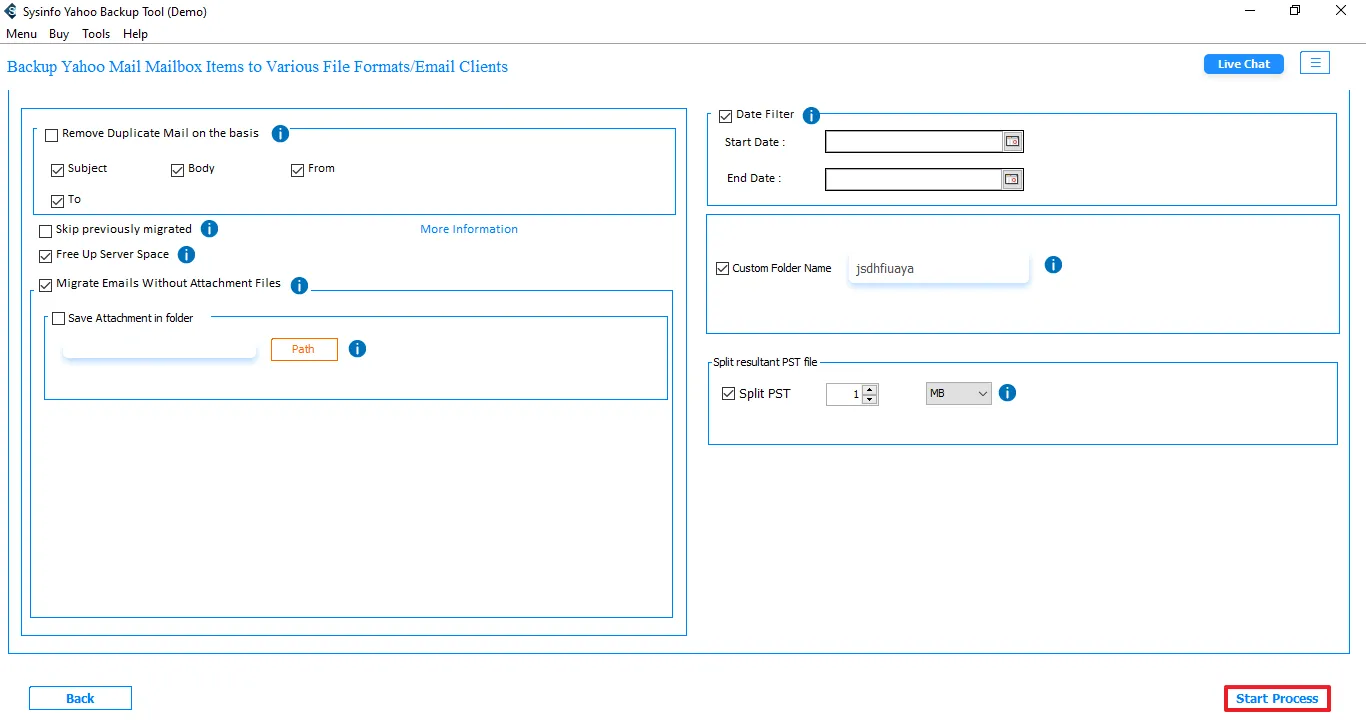Uncheck Custom Folder Name option
The image size is (1366, 728).
point(723,269)
